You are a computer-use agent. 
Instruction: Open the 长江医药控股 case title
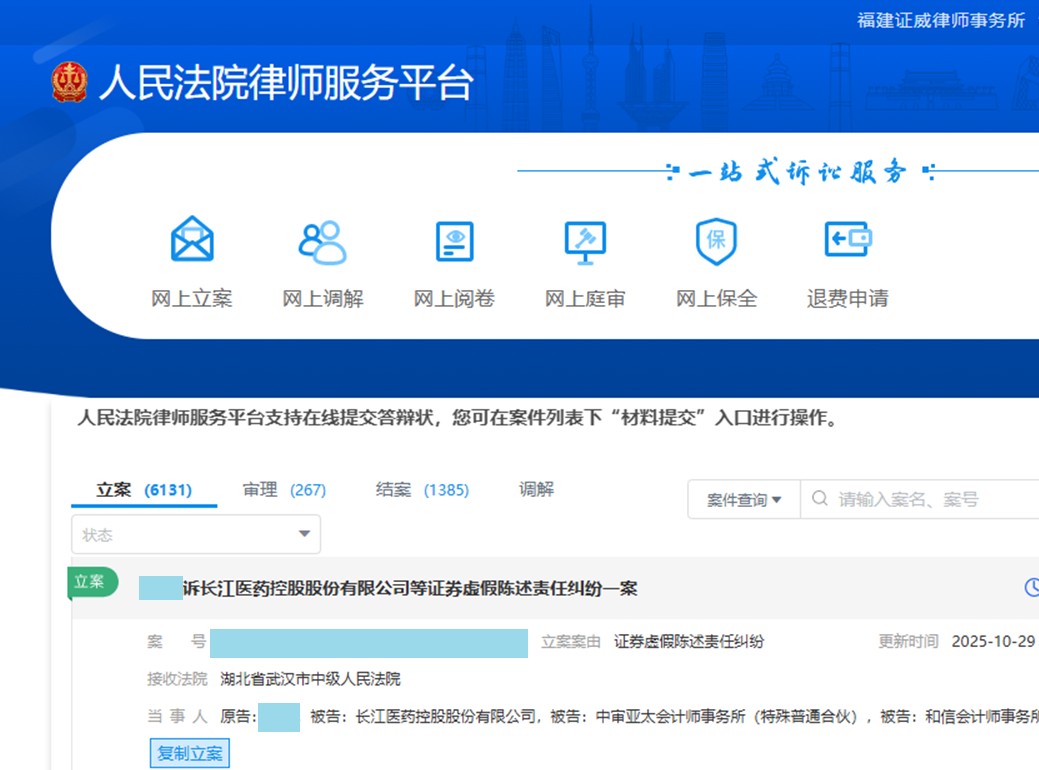click(x=410, y=588)
